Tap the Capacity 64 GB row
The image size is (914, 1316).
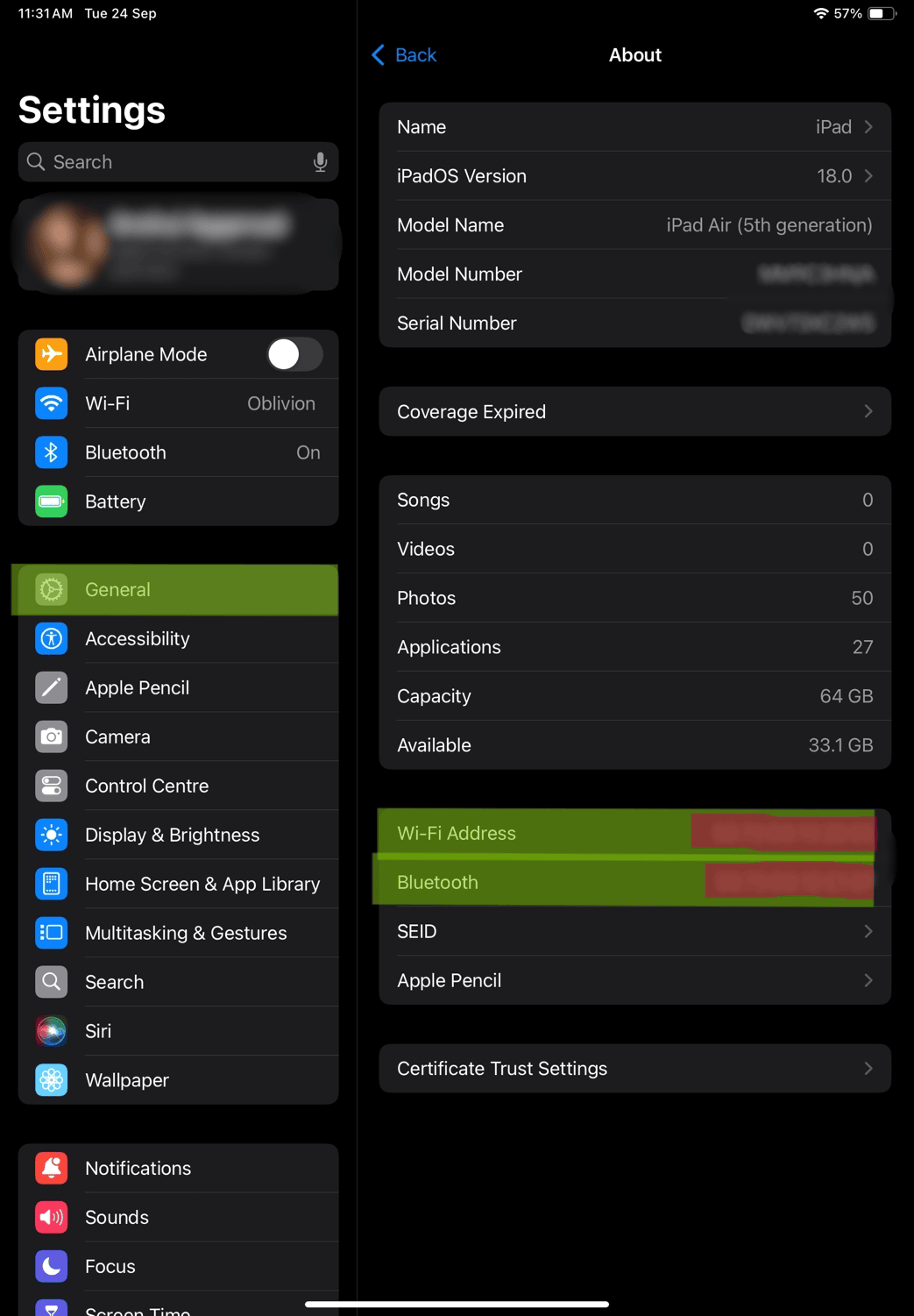pos(634,696)
